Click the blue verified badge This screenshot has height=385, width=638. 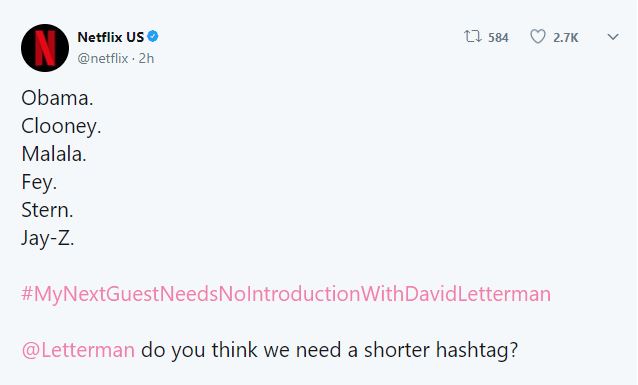pos(153,37)
